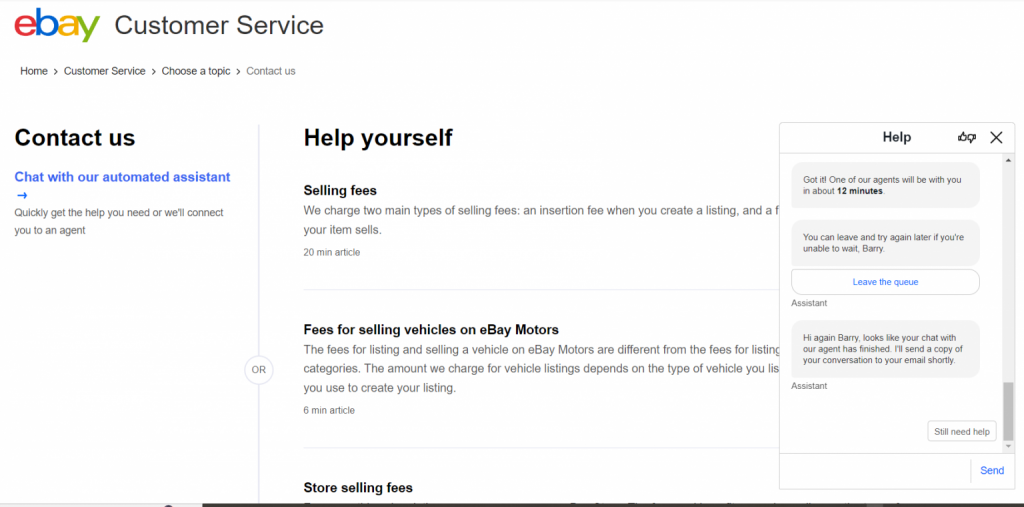Click the 20 min article label
Image resolution: width=1024 pixels, height=507 pixels.
pos(332,252)
